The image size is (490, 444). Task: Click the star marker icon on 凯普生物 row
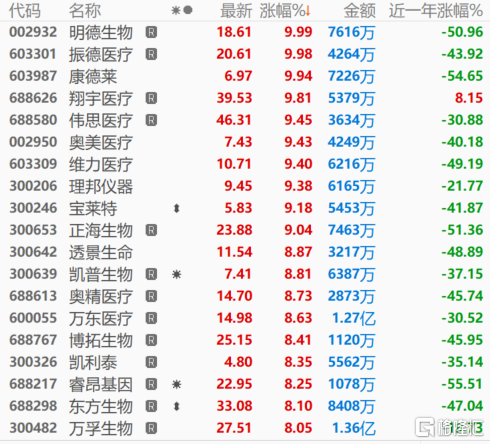[177, 275]
